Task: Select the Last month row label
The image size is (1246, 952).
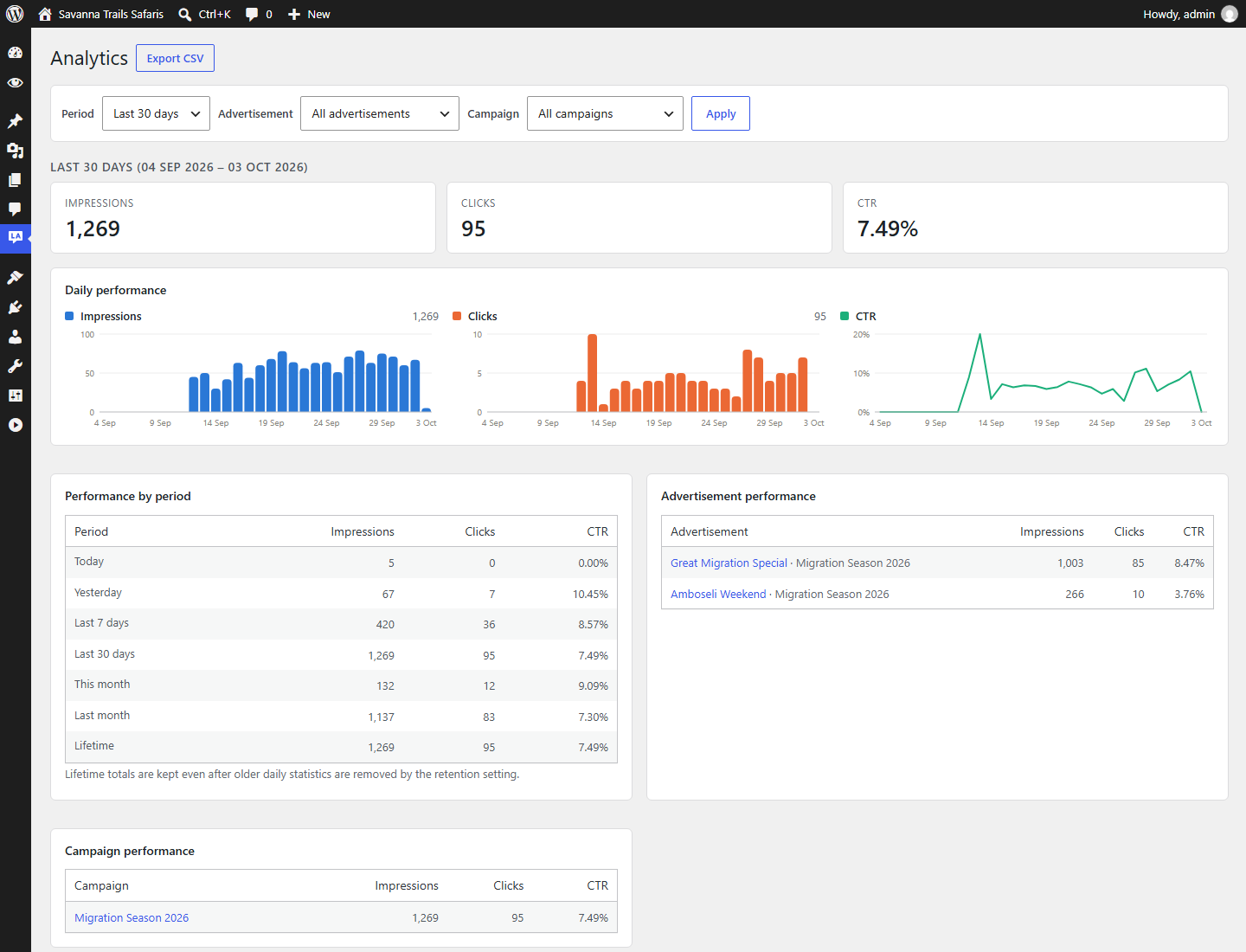Action: point(102,716)
